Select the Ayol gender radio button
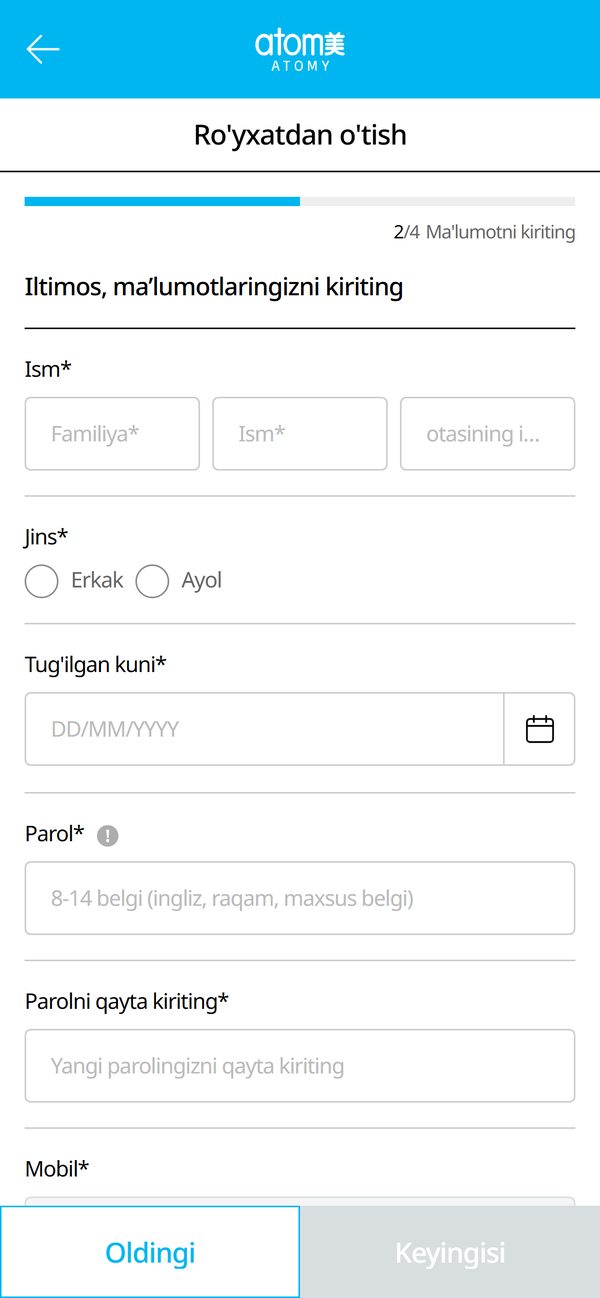 click(152, 581)
